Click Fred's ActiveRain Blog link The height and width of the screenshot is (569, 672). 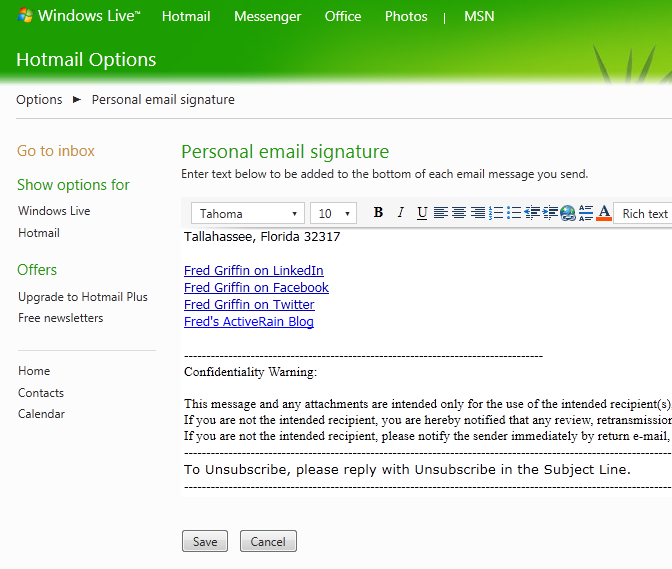(249, 322)
